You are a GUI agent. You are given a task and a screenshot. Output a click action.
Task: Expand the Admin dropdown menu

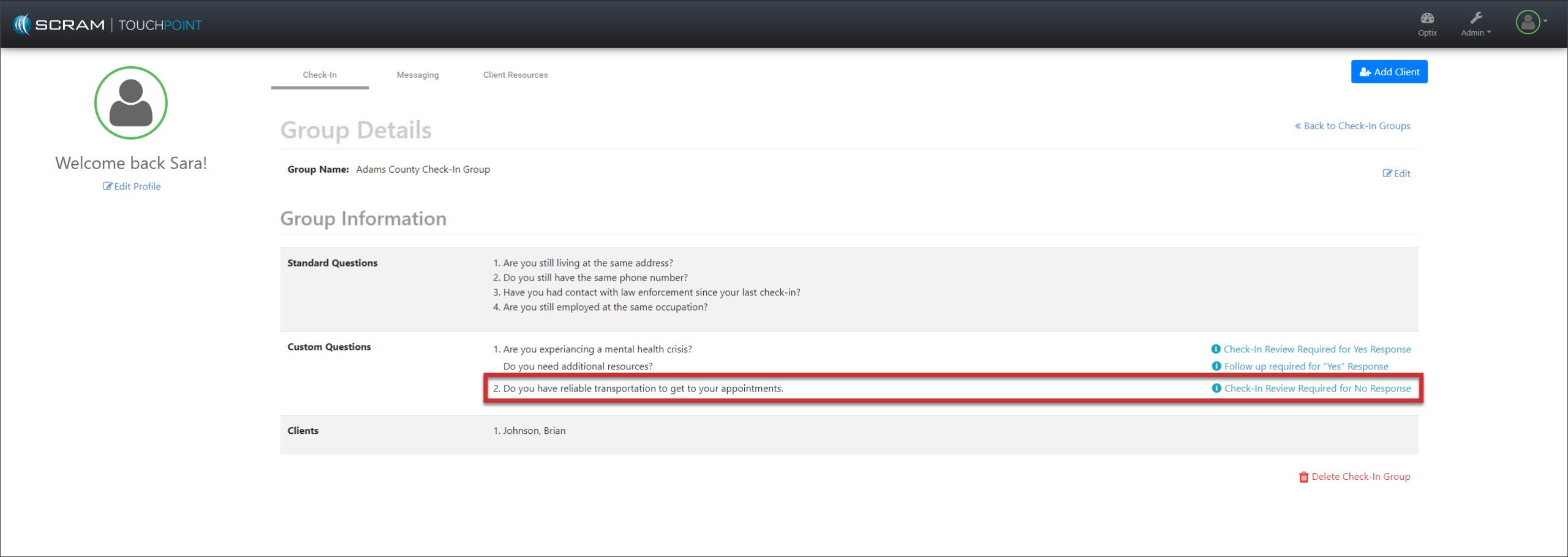1476,32
